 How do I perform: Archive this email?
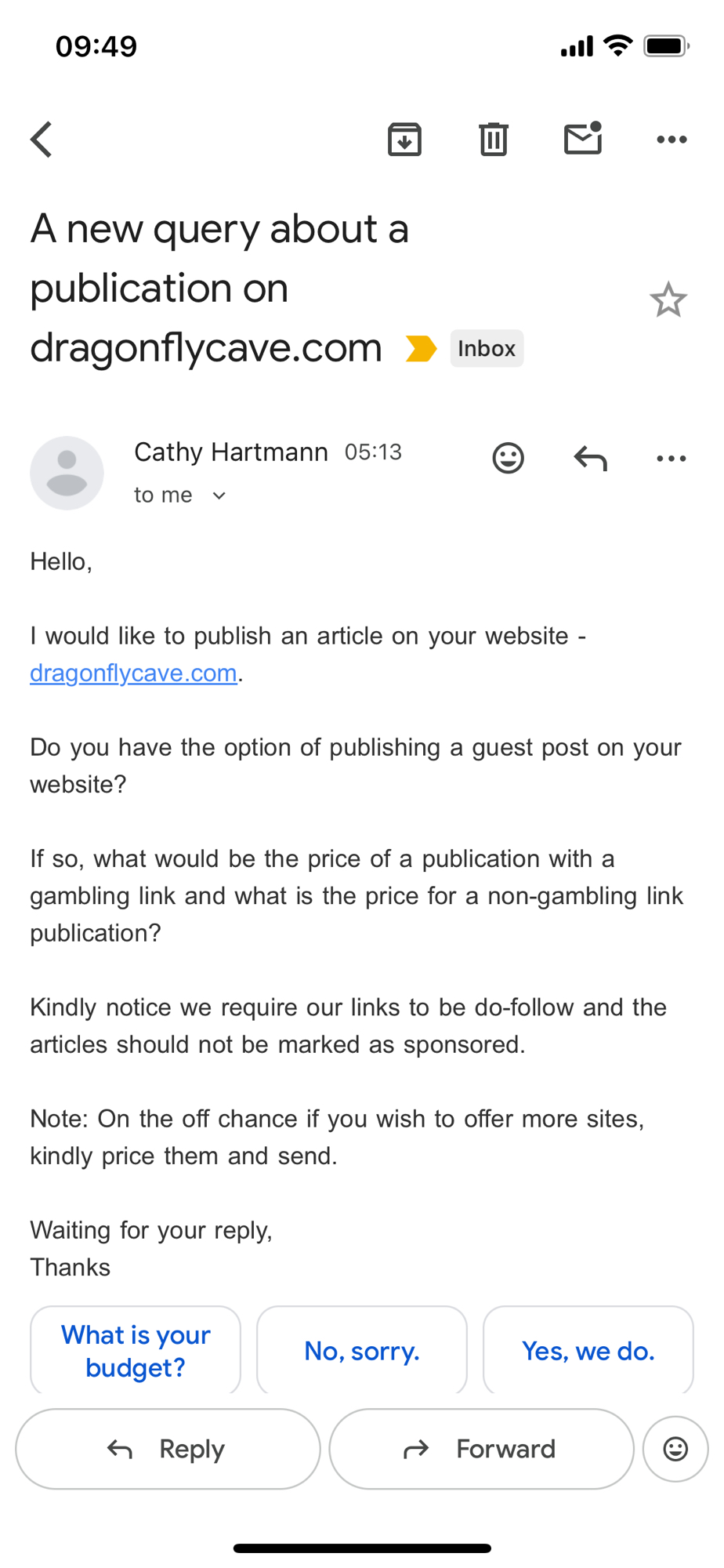point(404,140)
